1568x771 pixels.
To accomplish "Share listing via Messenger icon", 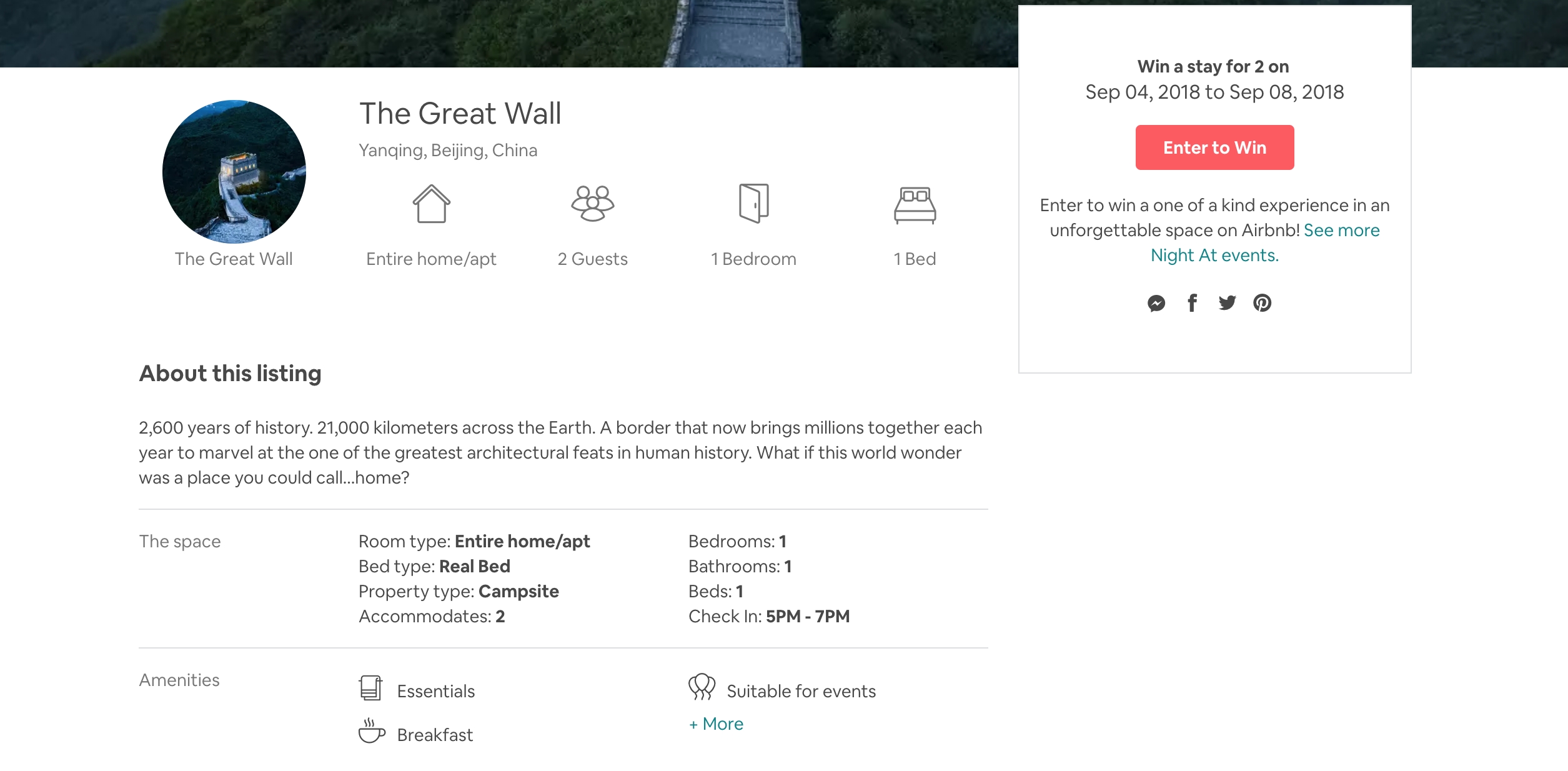I will pos(1156,303).
